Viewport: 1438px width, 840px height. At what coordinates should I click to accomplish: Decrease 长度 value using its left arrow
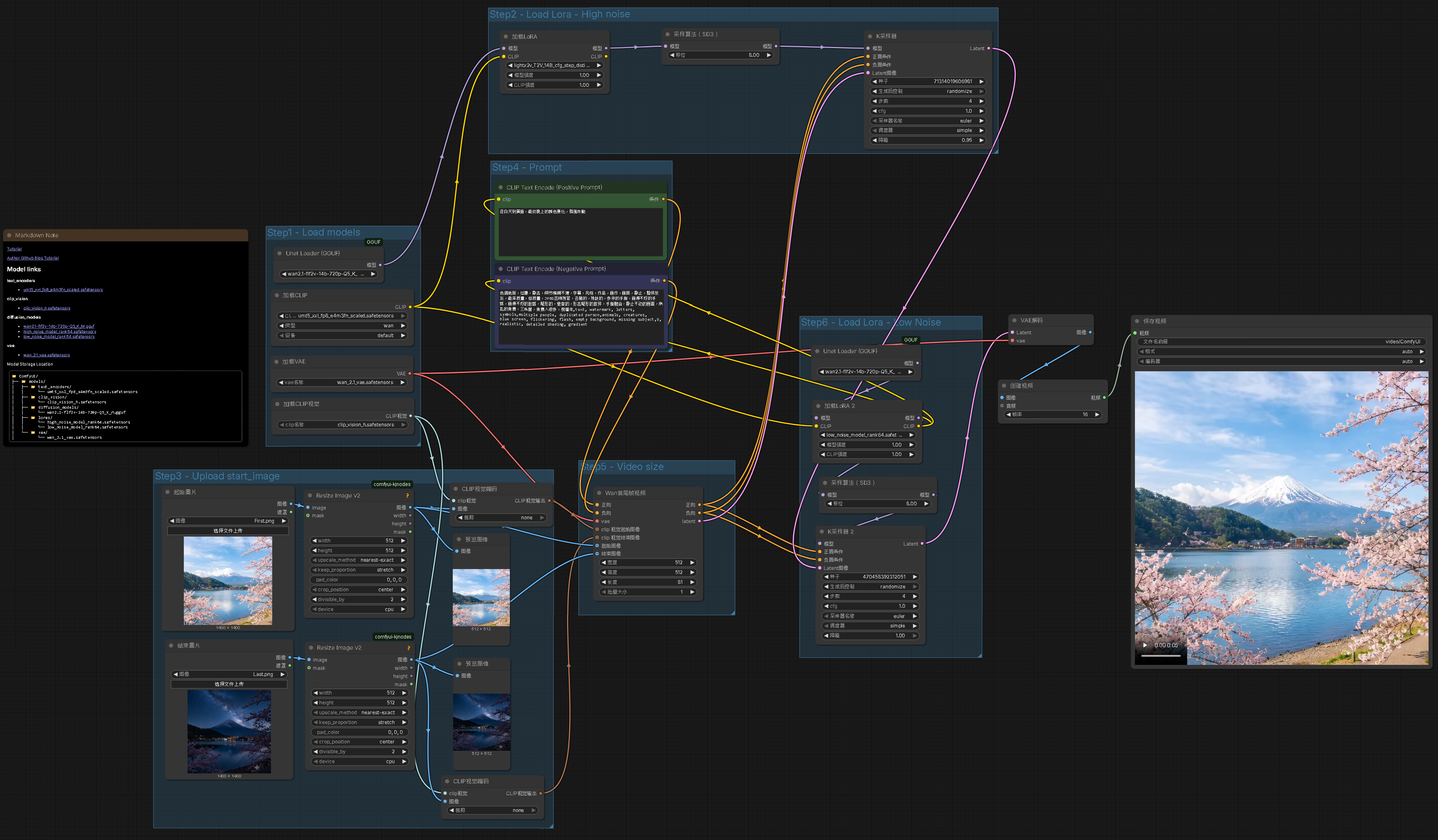604,582
